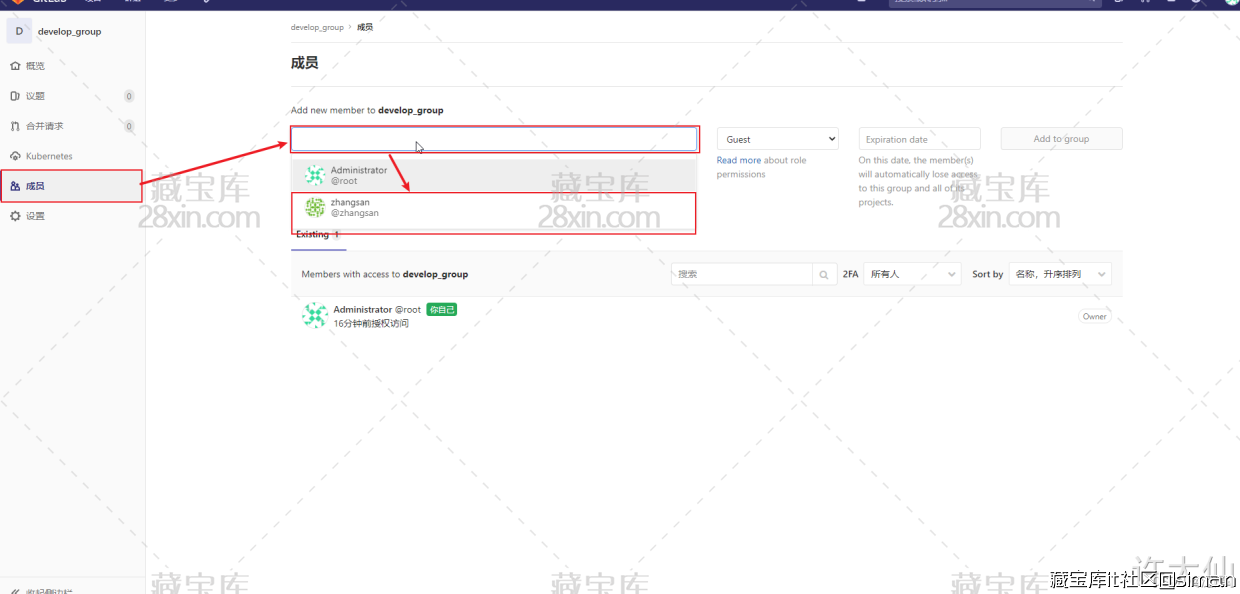Screen dimensions: 1240x594
Task: Click the member 搜索 search box
Action: click(741, 274)
